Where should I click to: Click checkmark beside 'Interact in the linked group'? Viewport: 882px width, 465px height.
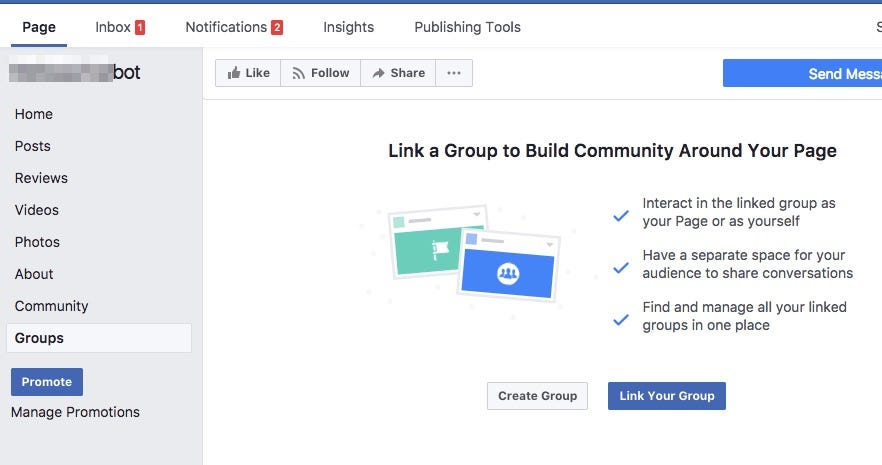pos(621,215)
